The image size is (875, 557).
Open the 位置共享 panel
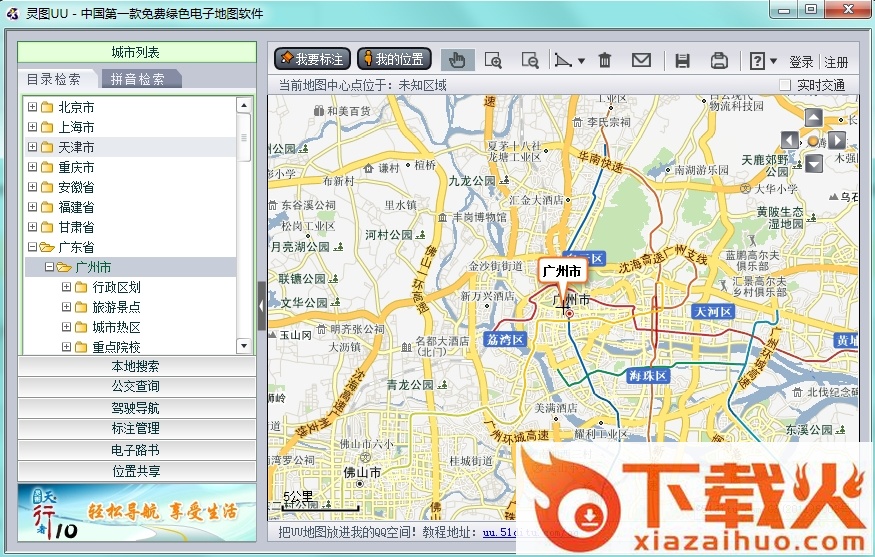pos(137,471)
